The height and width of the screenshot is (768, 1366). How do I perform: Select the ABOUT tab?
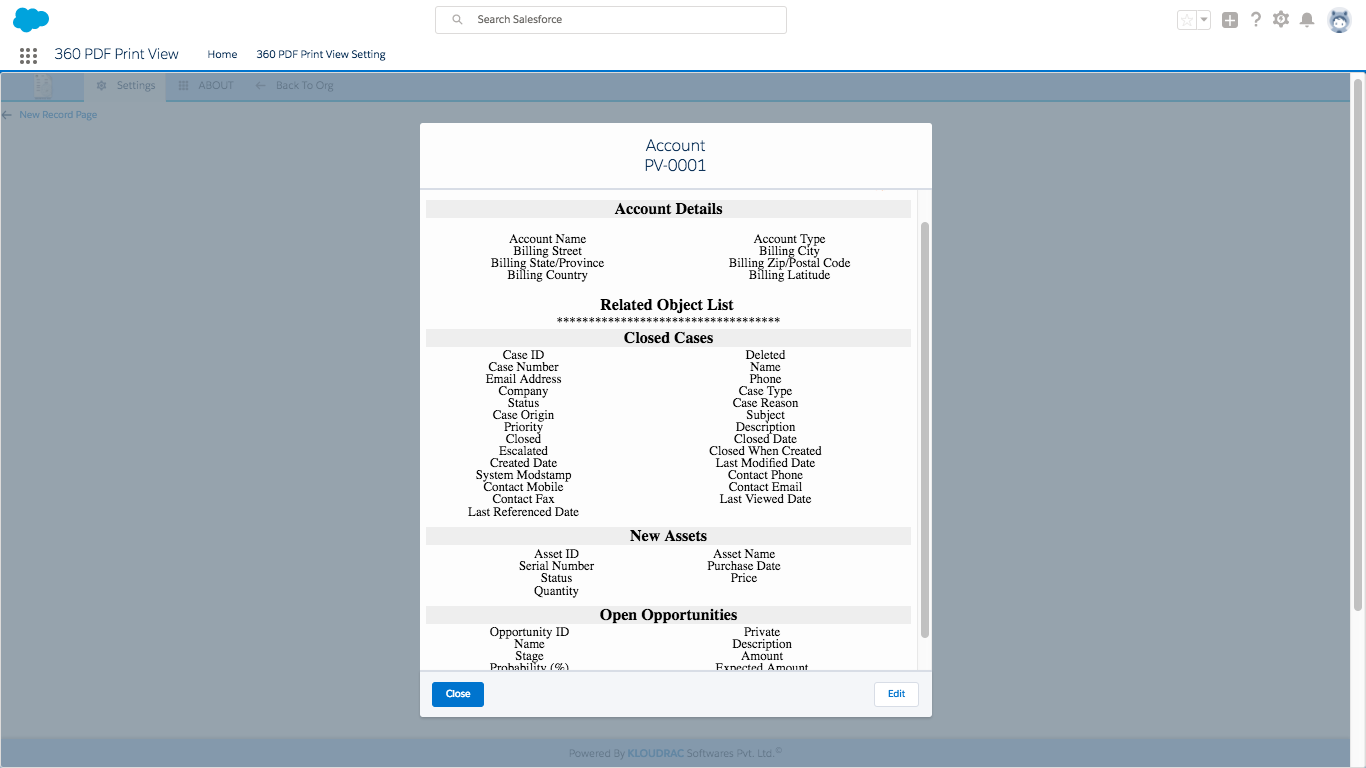pyautogui.click(x=206, y=86)
